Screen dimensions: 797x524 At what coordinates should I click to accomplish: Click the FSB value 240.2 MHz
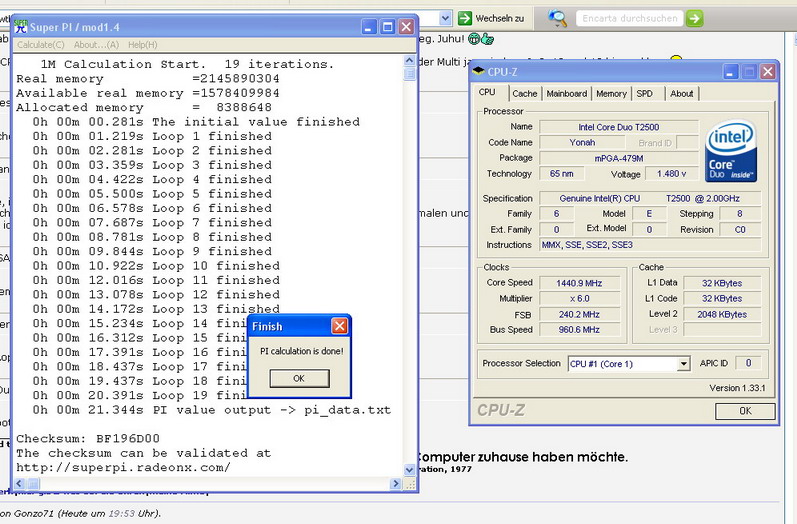[x=579, y=314]
